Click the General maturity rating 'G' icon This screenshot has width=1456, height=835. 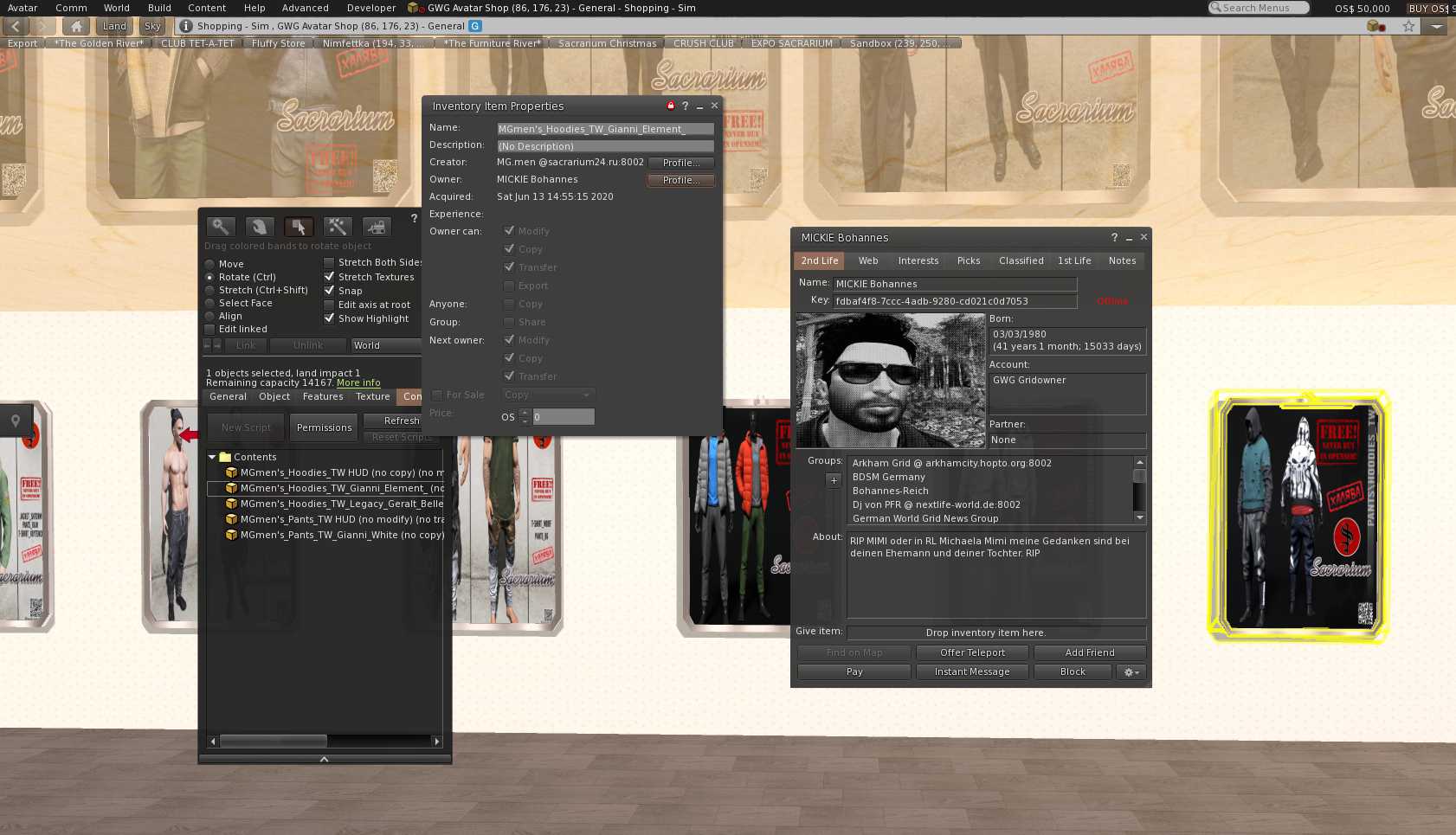(475, 26)
